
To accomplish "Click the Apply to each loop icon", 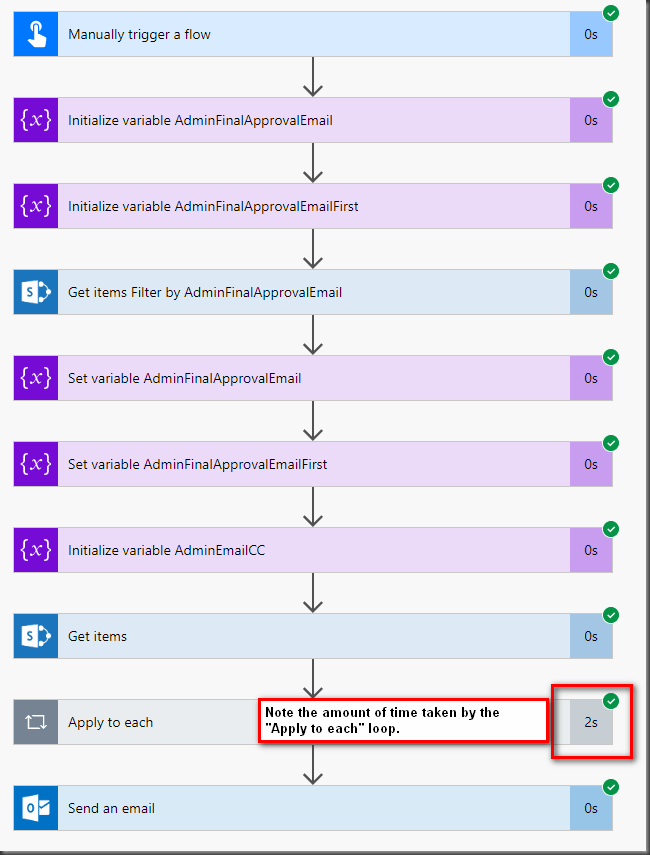I will tap(36, 723).
